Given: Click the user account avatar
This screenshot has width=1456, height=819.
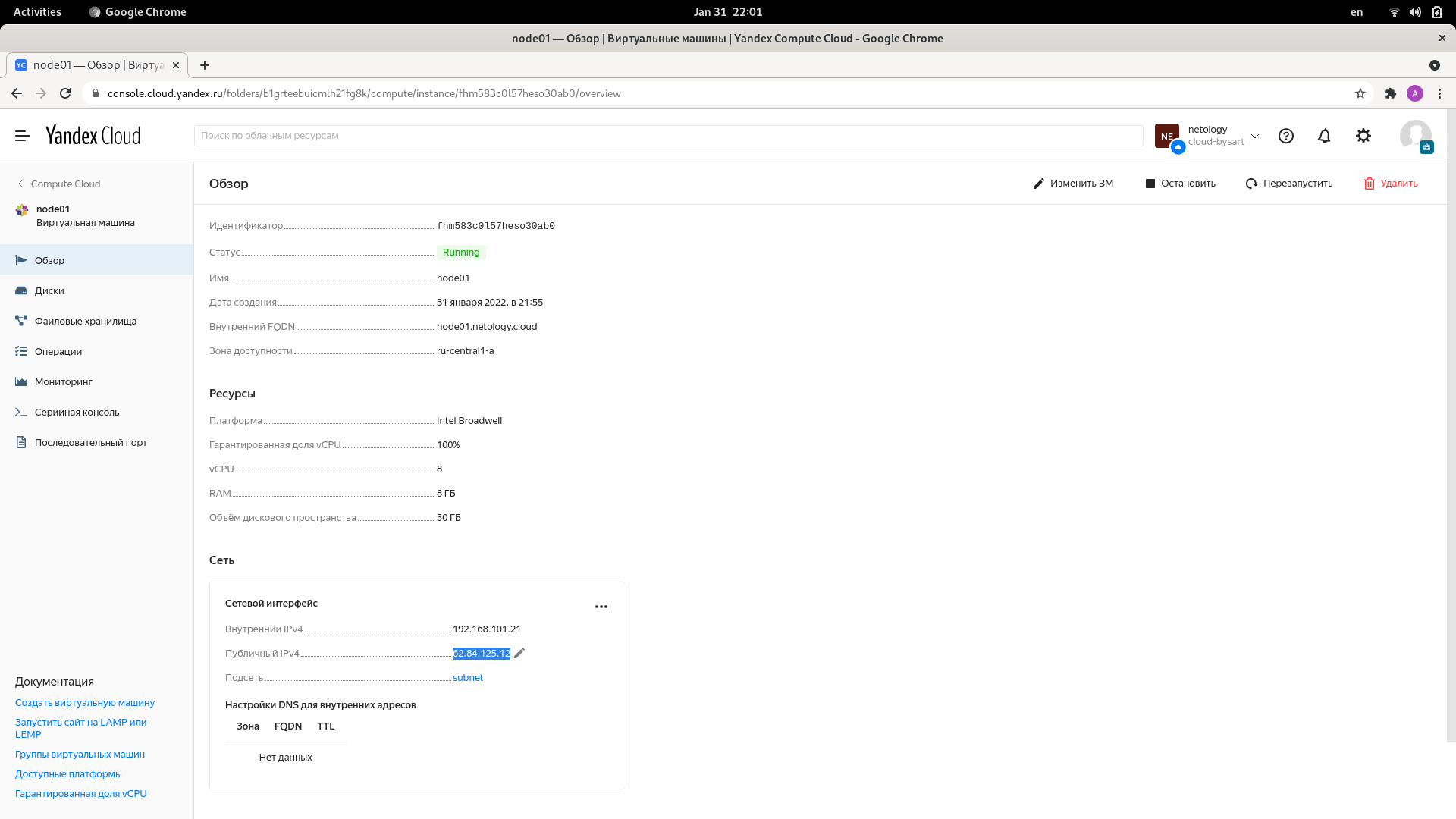Looking at the screenshot, I should click(x=1415, y=136).
